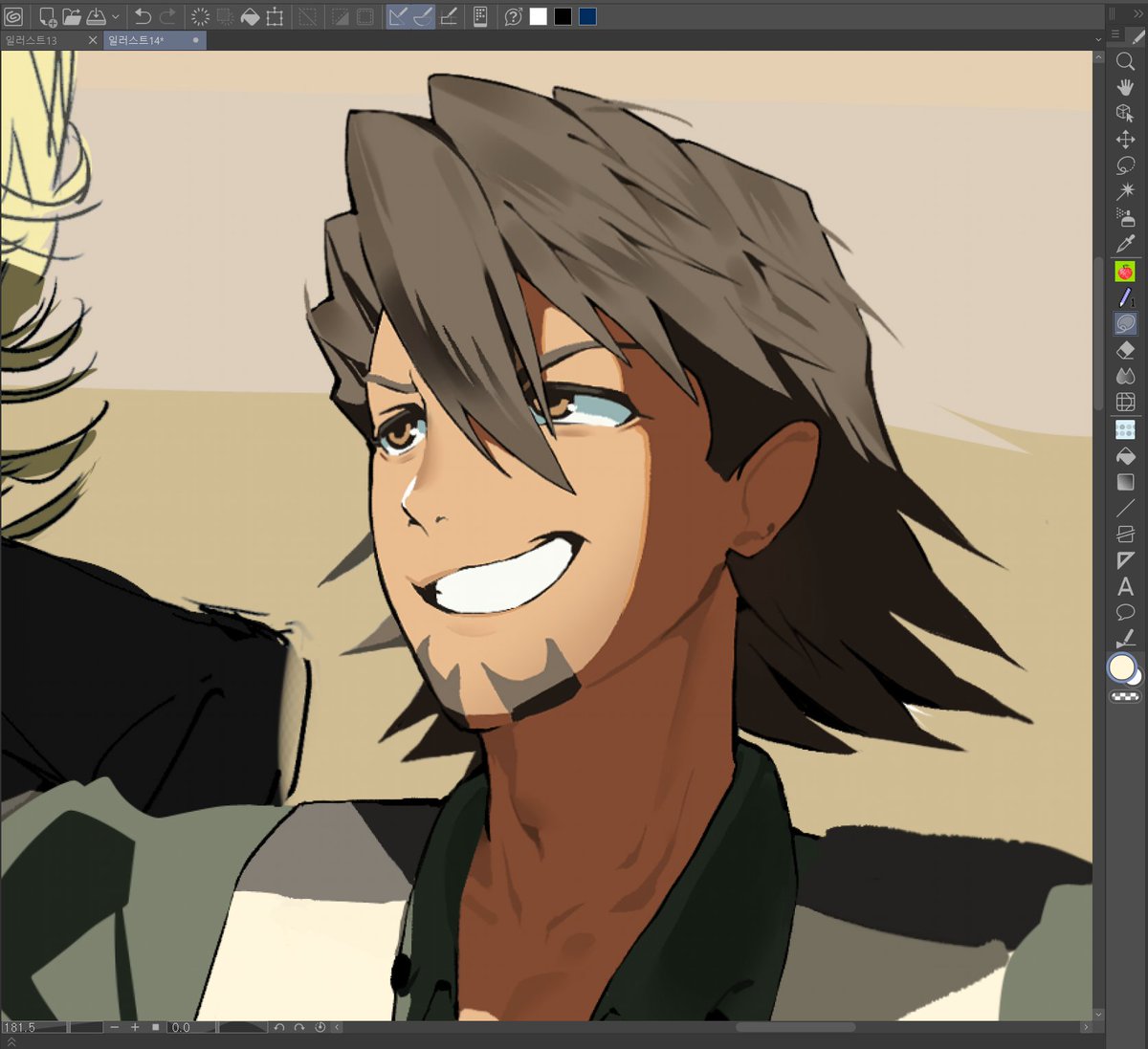Select the Eyedropper tool
This screenshot has height=1049, width=1148.
pyautogui.click(x=1125, y=244)
